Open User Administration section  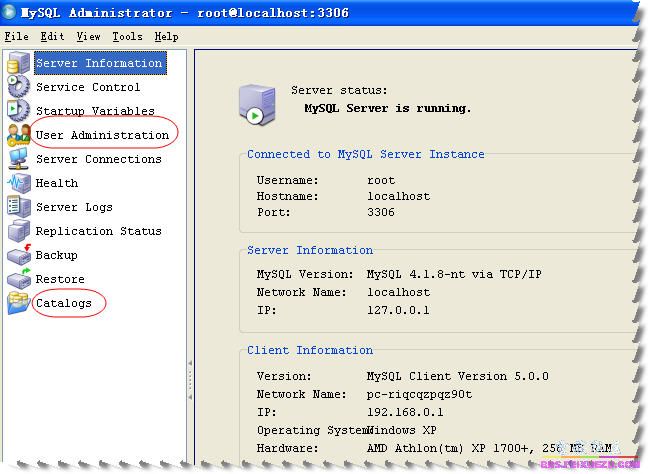(x=102, y=135)
